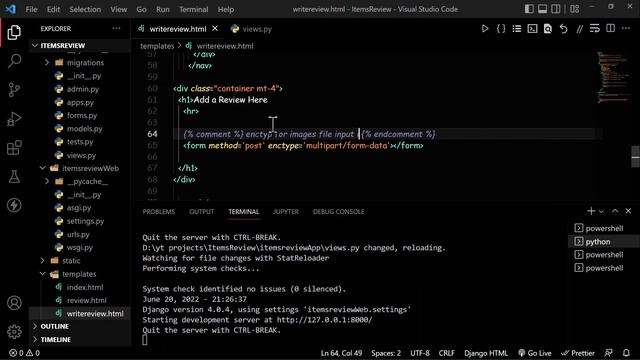Expand the __pycache__ folder

(x=47, y=181)
